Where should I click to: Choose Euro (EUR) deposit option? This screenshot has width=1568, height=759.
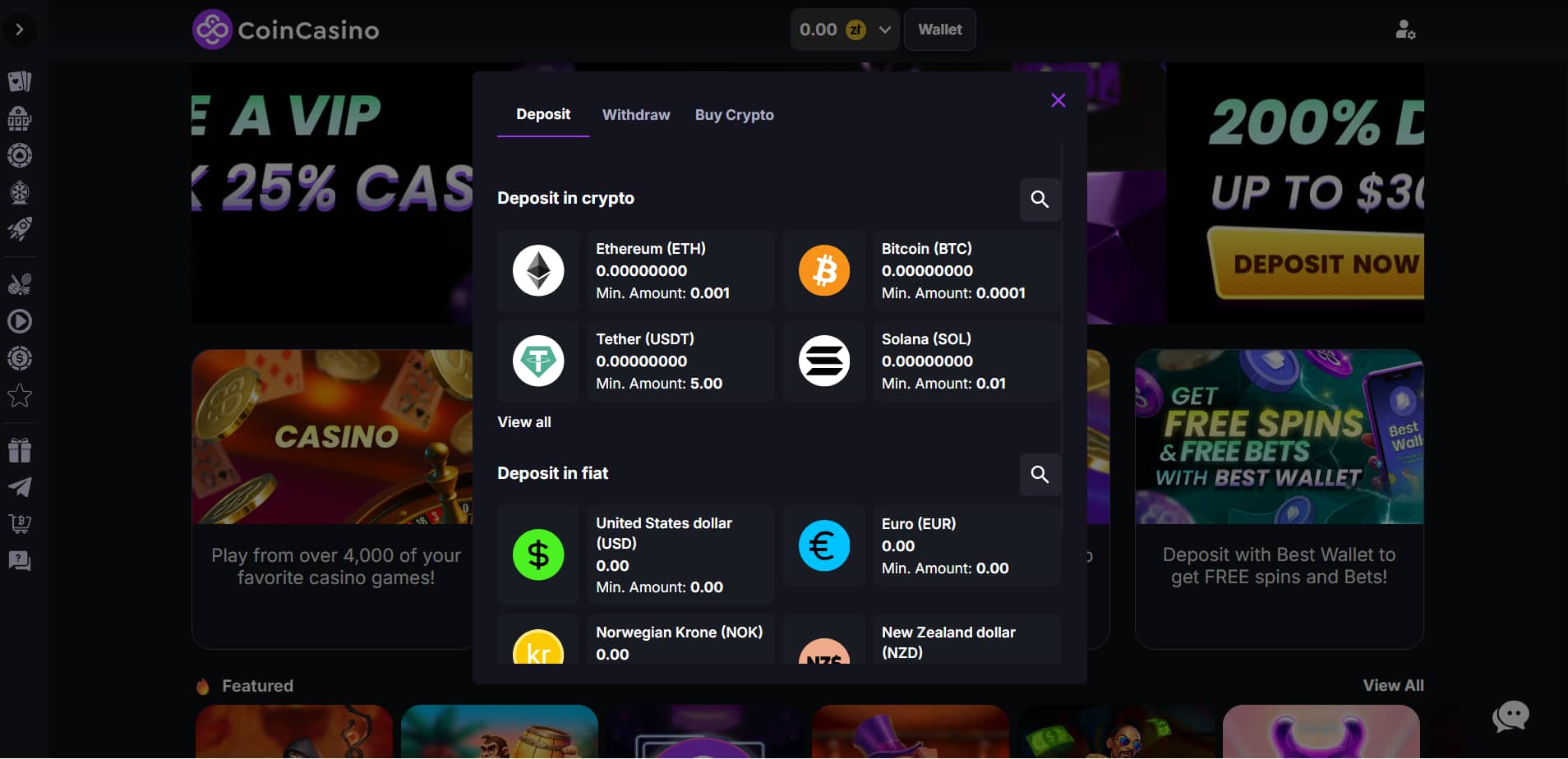pyautogui.click(x=966, y=545)
